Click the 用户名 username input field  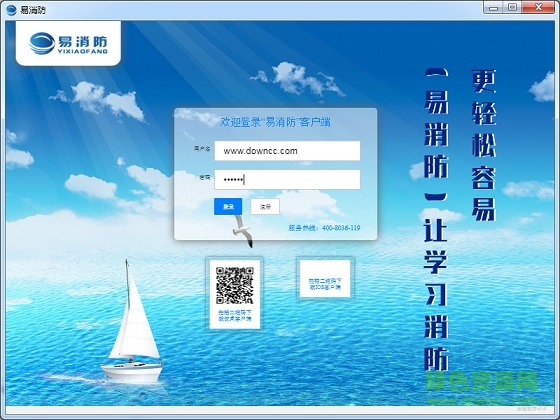[x=287, y=151]
